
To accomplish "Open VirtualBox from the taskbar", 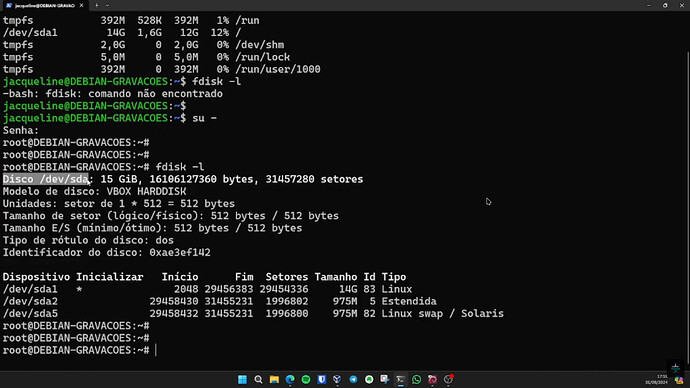I will click(337, 380).
